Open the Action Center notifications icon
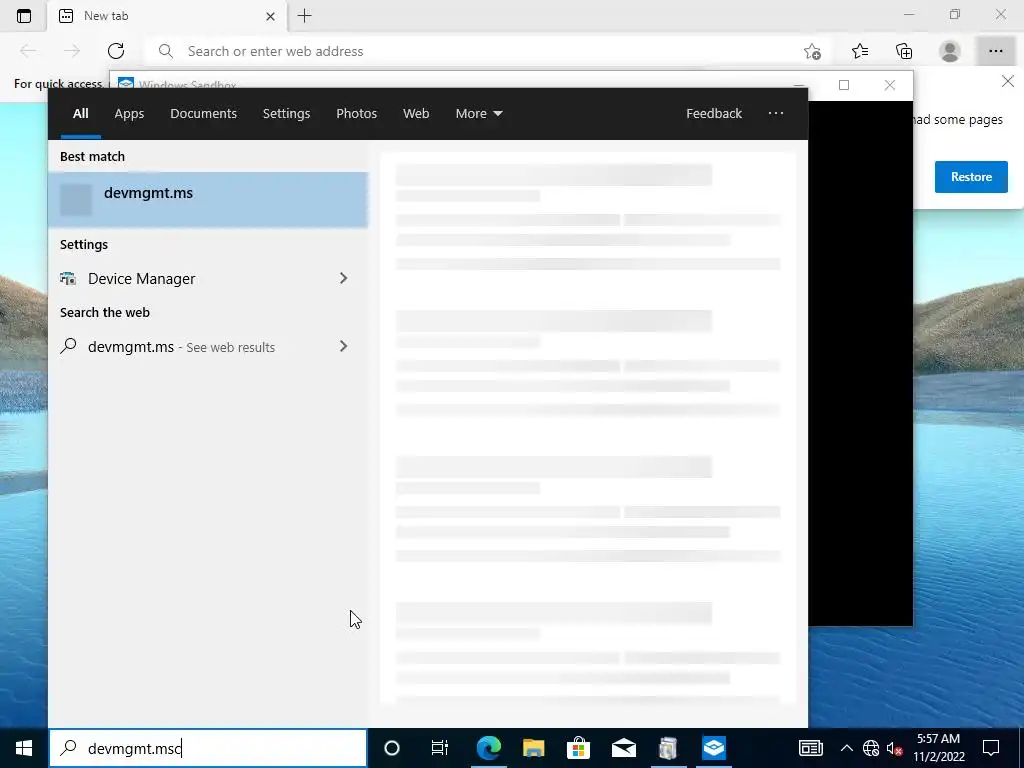1024x768 pixels. pos(991,748)
